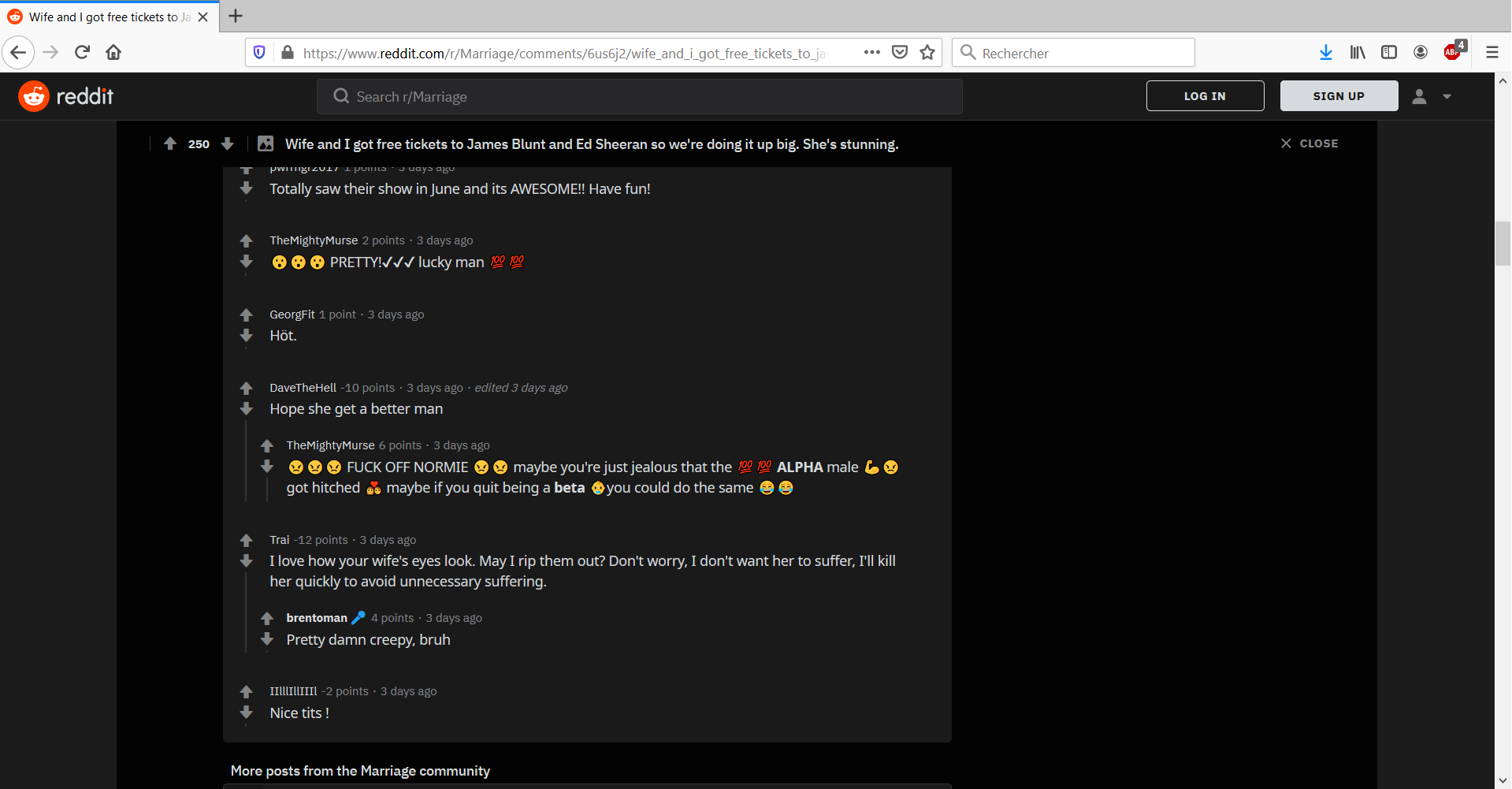Save page to Pocket icon
The height and width of the screenshot is (789, 1512).
click(900, 53)
